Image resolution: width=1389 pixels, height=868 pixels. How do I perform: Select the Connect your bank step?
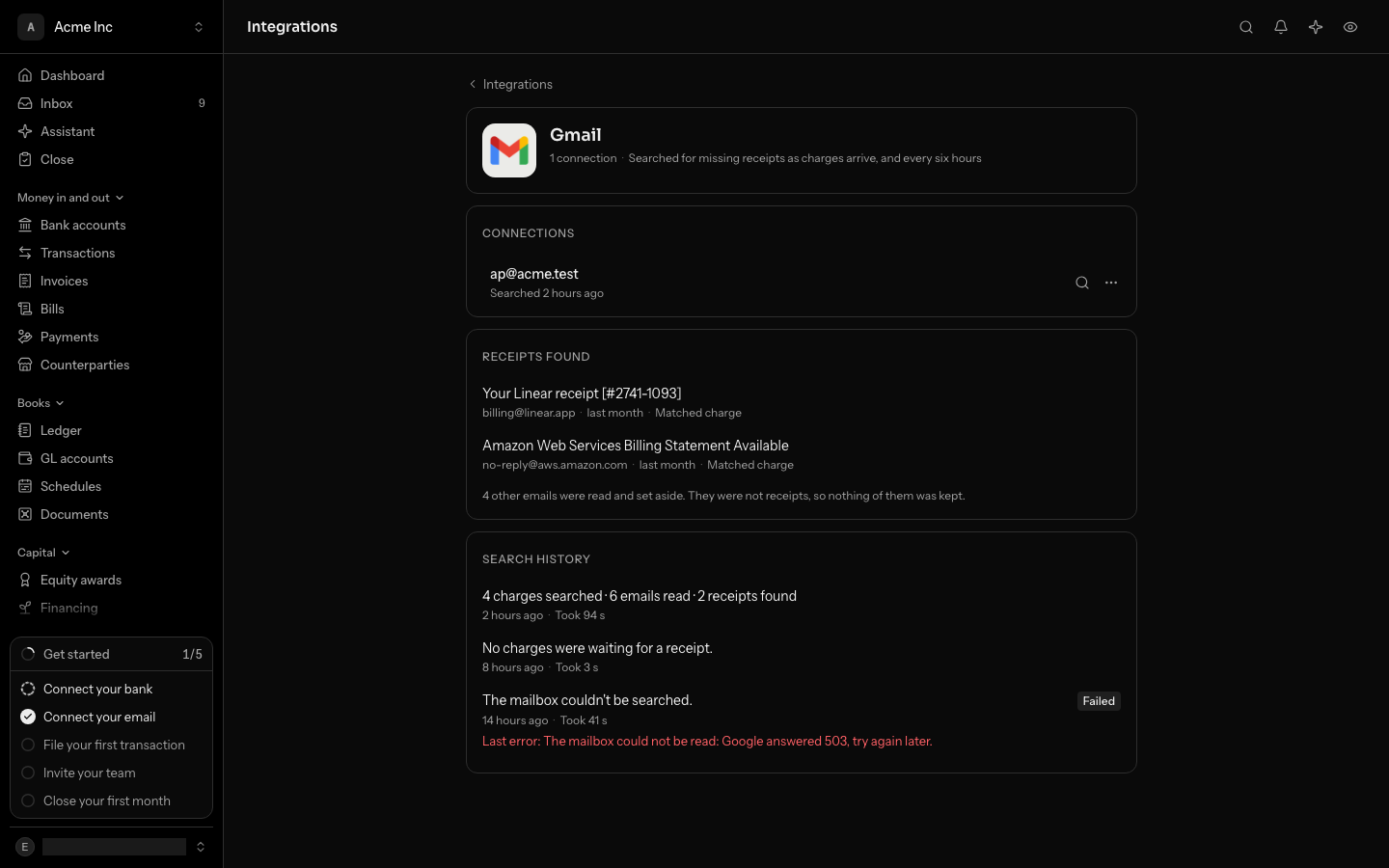111,689
